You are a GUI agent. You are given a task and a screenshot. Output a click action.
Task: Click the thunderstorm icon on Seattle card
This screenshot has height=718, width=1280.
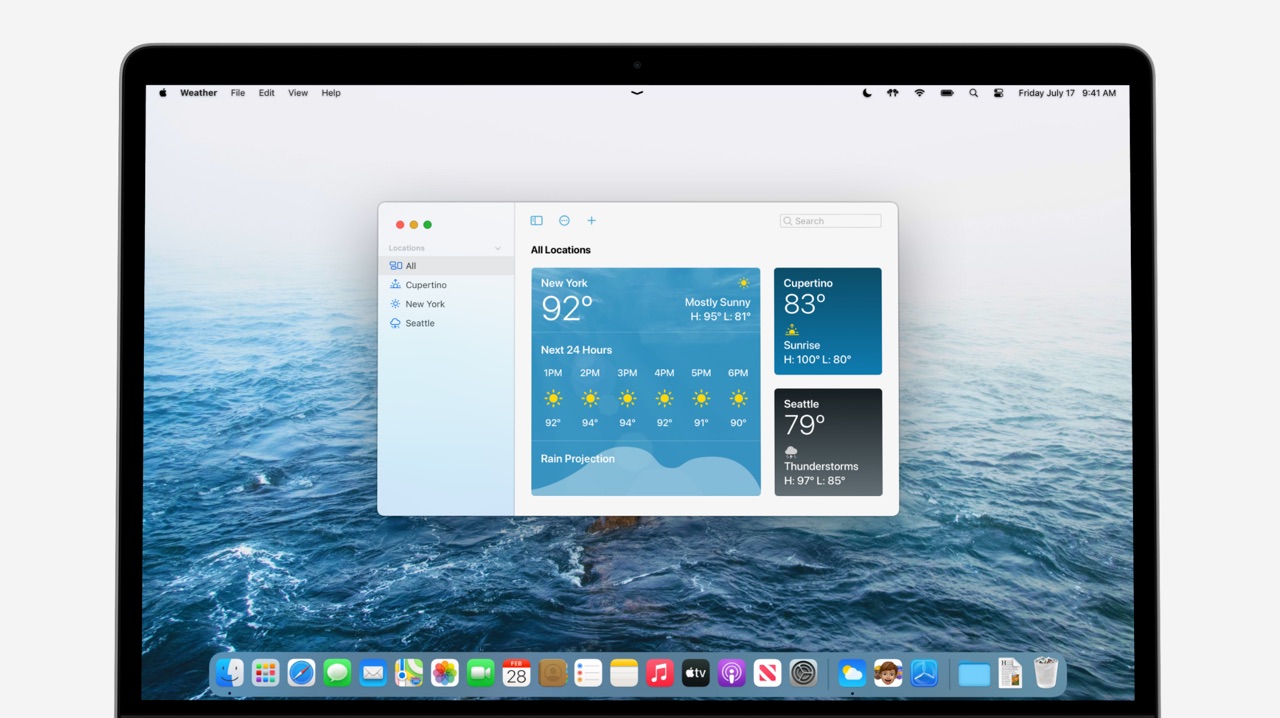click(791, 452)
